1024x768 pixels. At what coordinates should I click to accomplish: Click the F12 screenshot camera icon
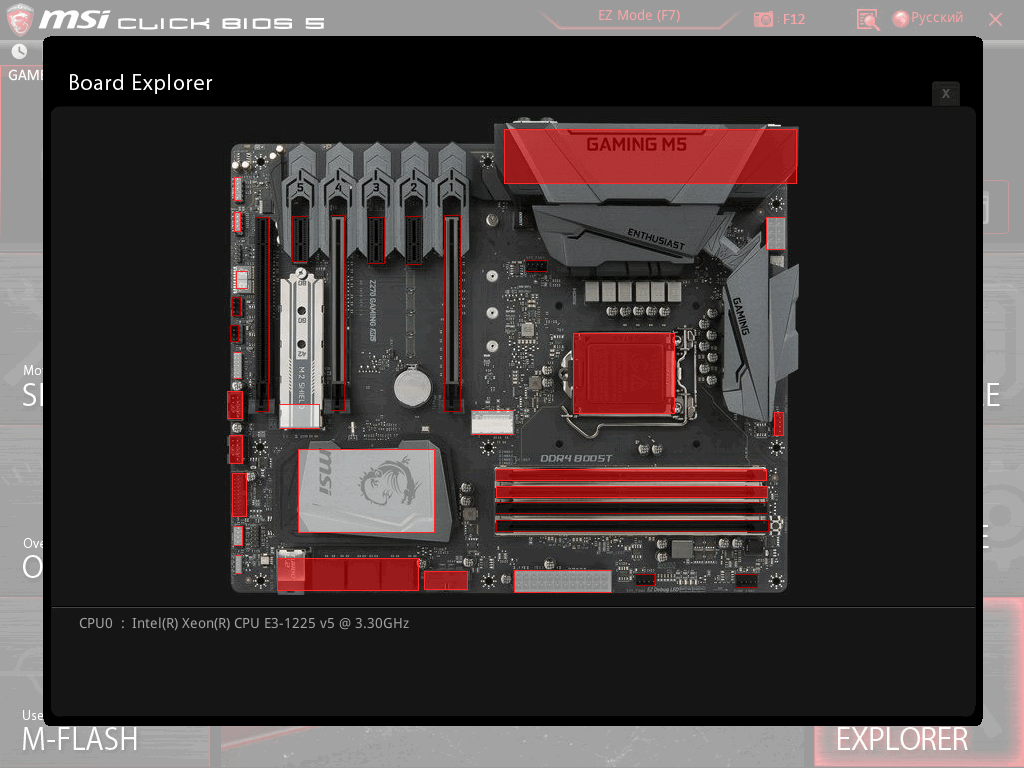(763, 19)
